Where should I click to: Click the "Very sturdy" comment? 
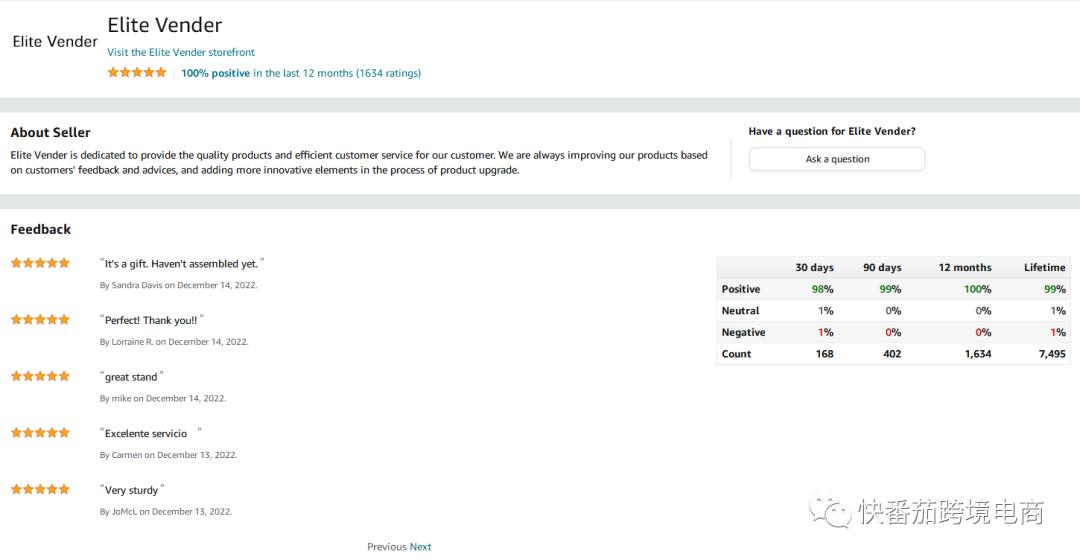click(132, 490)
